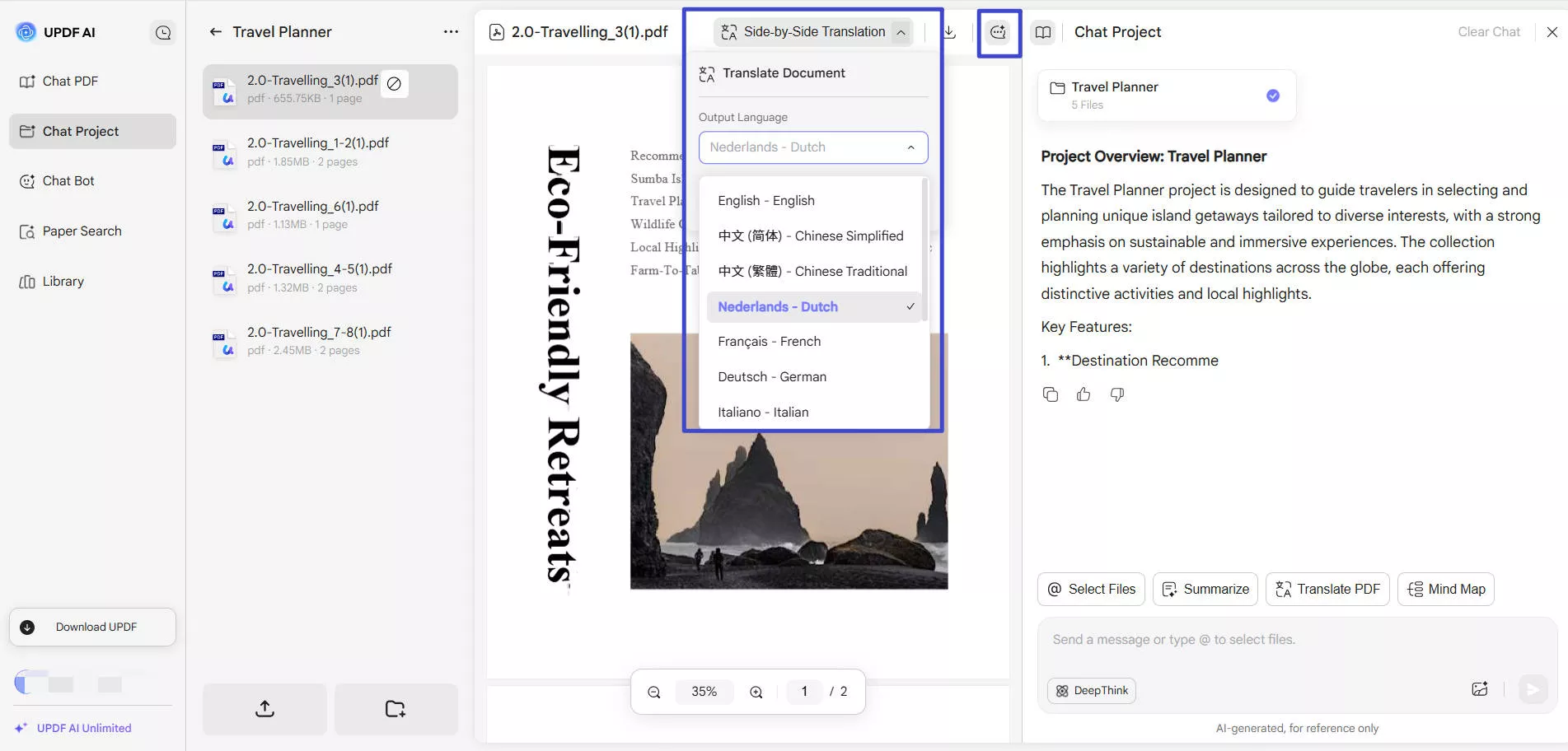Screen dimensions: 1568x751
Task: Click the upload file button
Action: tap(264, 709)
